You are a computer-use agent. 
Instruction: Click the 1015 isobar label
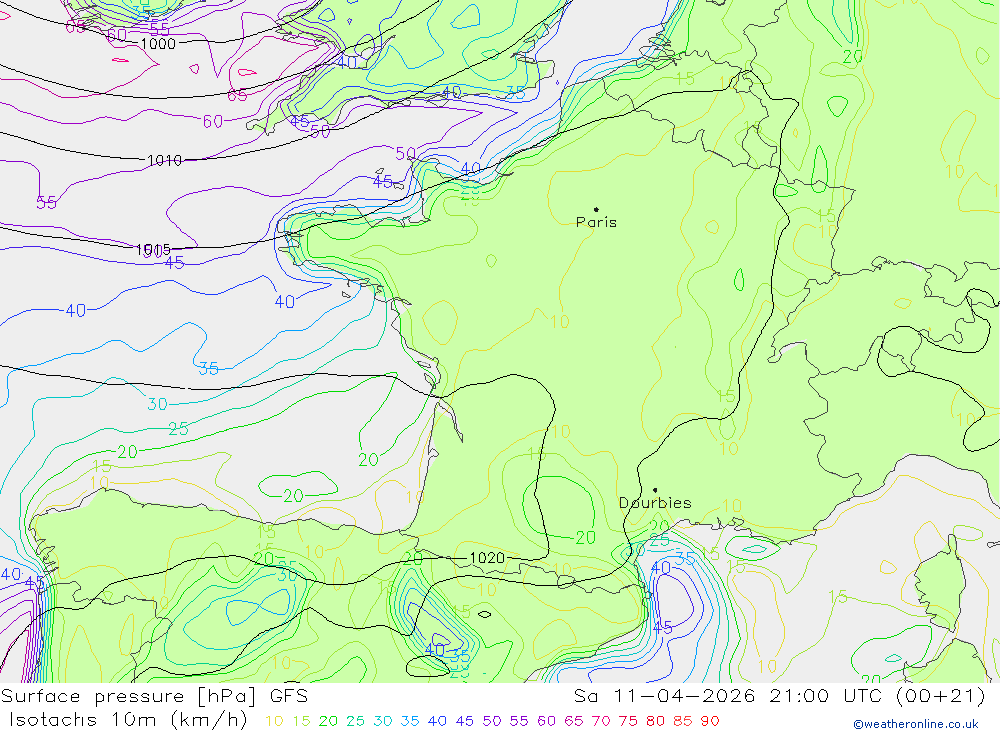pyautogui.click(x=153, y=249)
